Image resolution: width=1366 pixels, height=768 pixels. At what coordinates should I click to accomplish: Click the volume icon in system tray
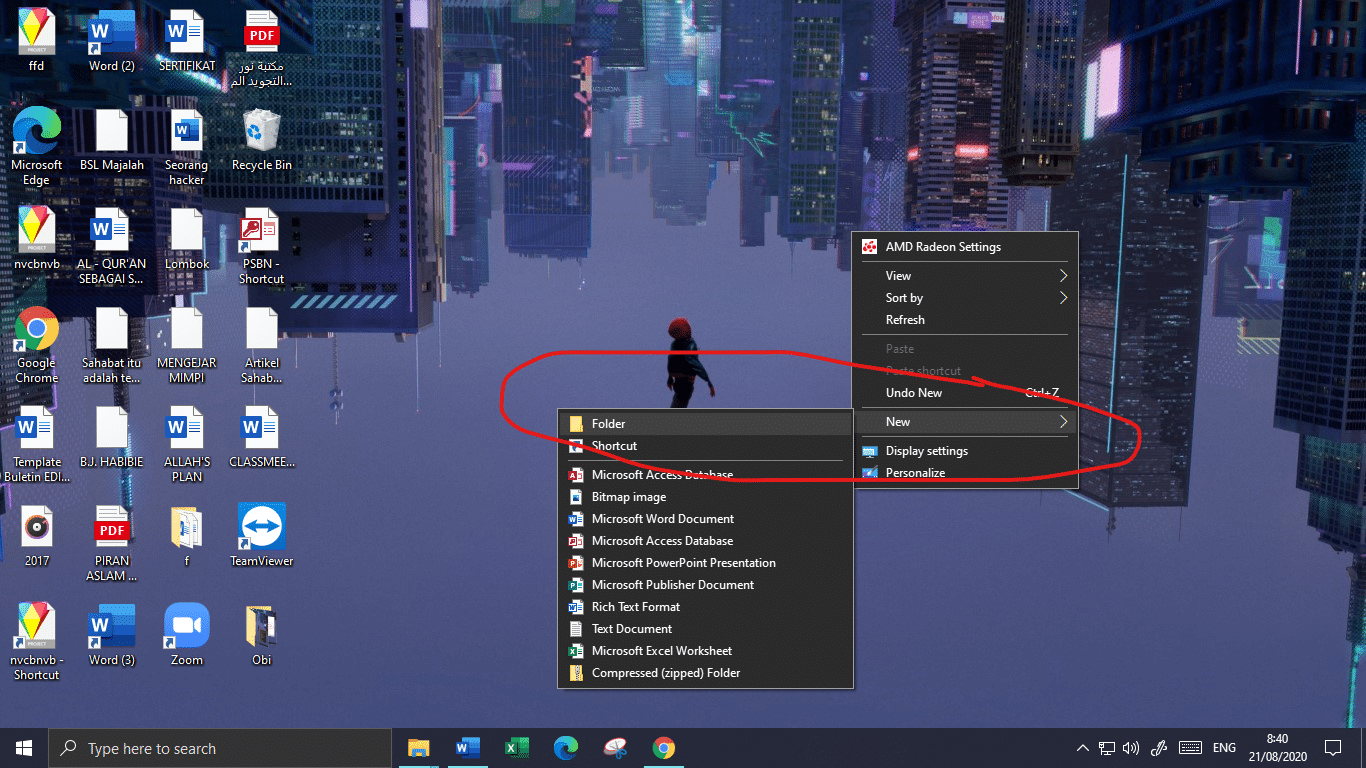1132,748
